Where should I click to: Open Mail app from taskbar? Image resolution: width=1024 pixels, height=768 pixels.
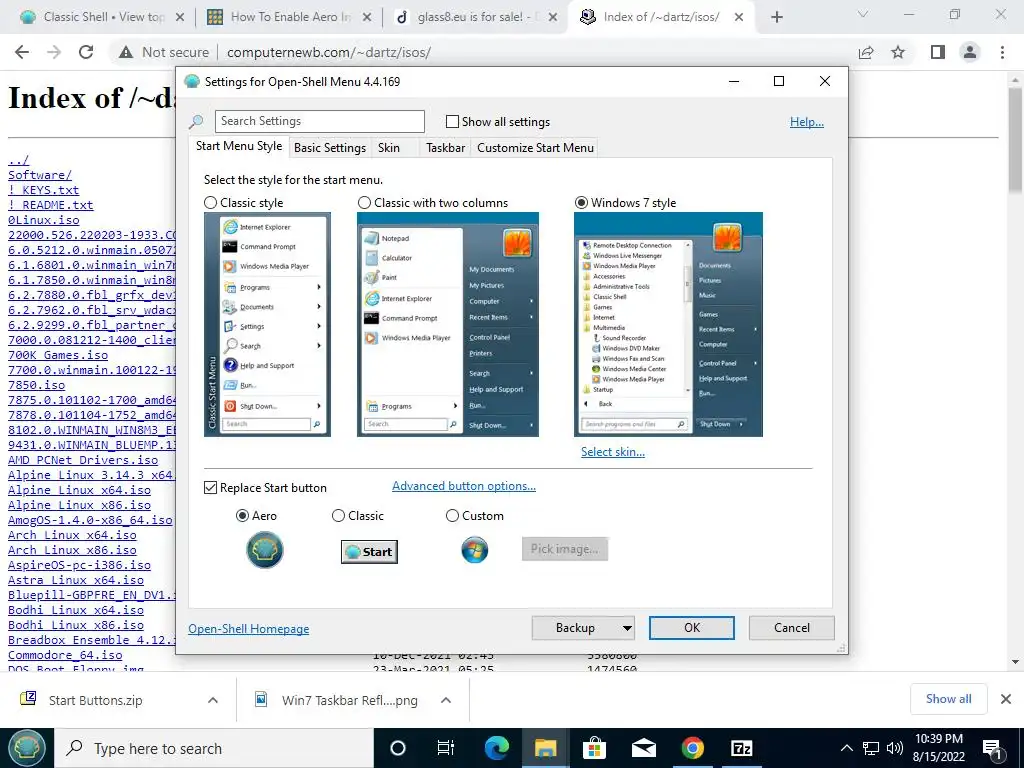644,748
